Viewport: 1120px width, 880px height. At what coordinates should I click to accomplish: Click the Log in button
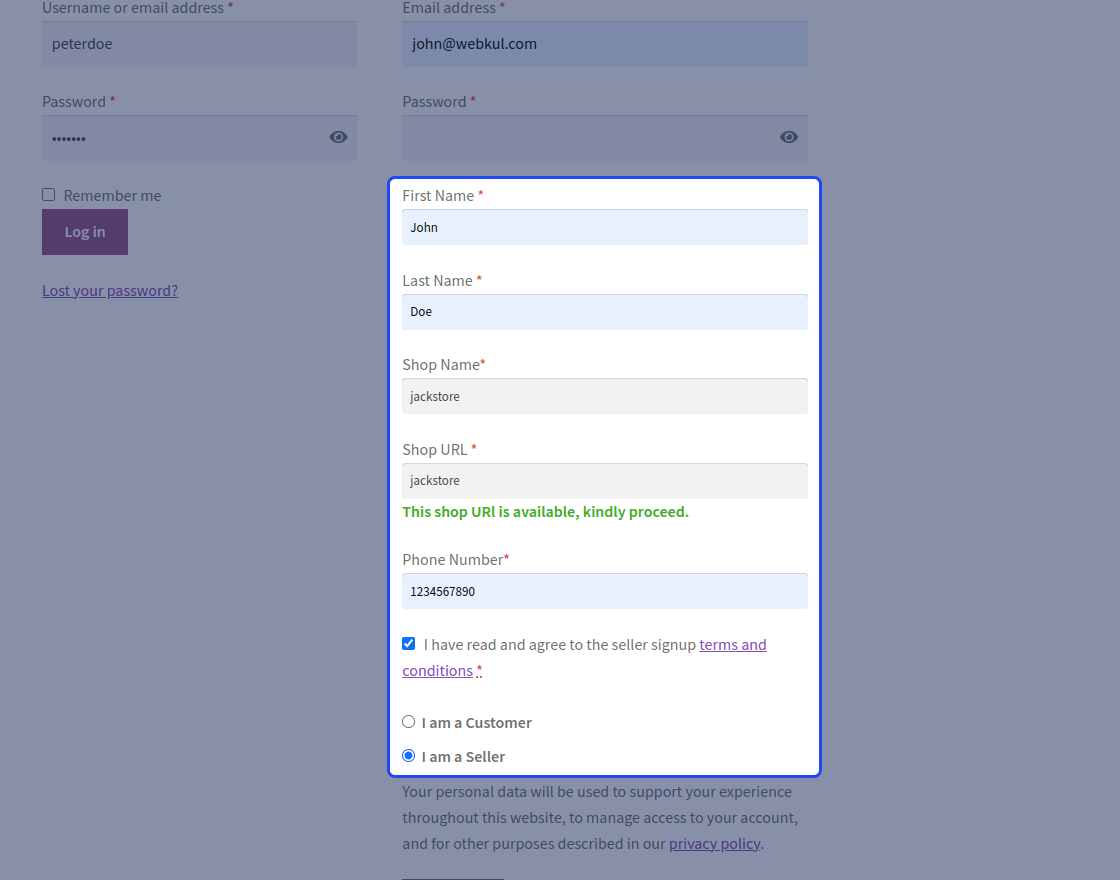[84, 231]
